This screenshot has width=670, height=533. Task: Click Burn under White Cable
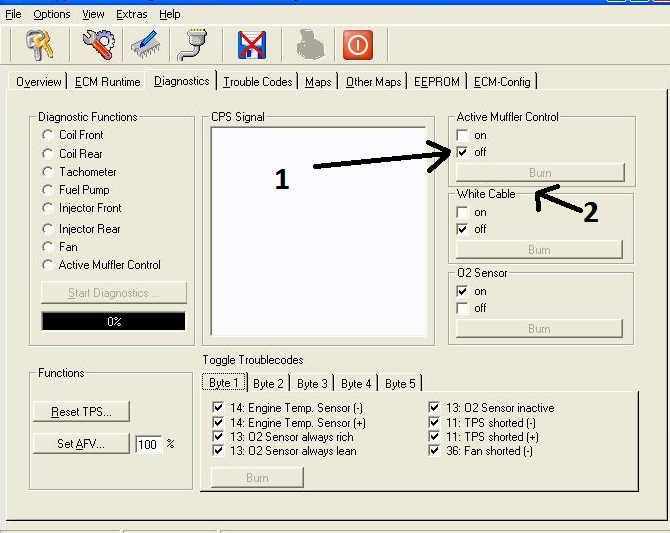539,250
